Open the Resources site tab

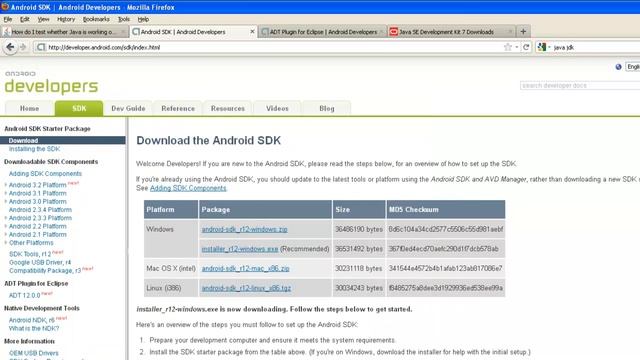tap(228, 108)
